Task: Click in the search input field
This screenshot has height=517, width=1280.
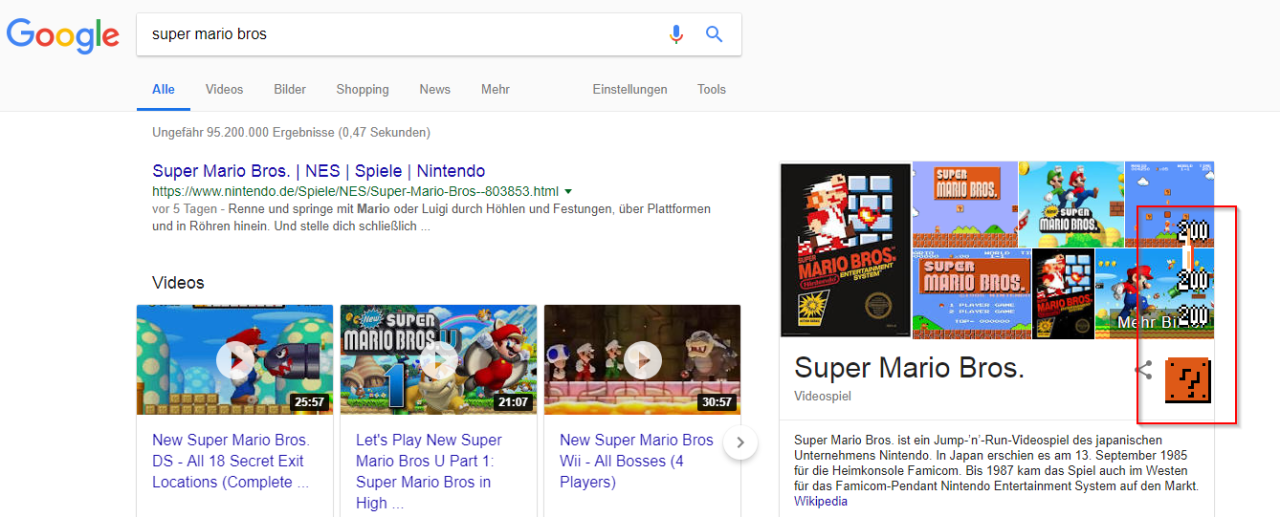Action: click(400, 34)
